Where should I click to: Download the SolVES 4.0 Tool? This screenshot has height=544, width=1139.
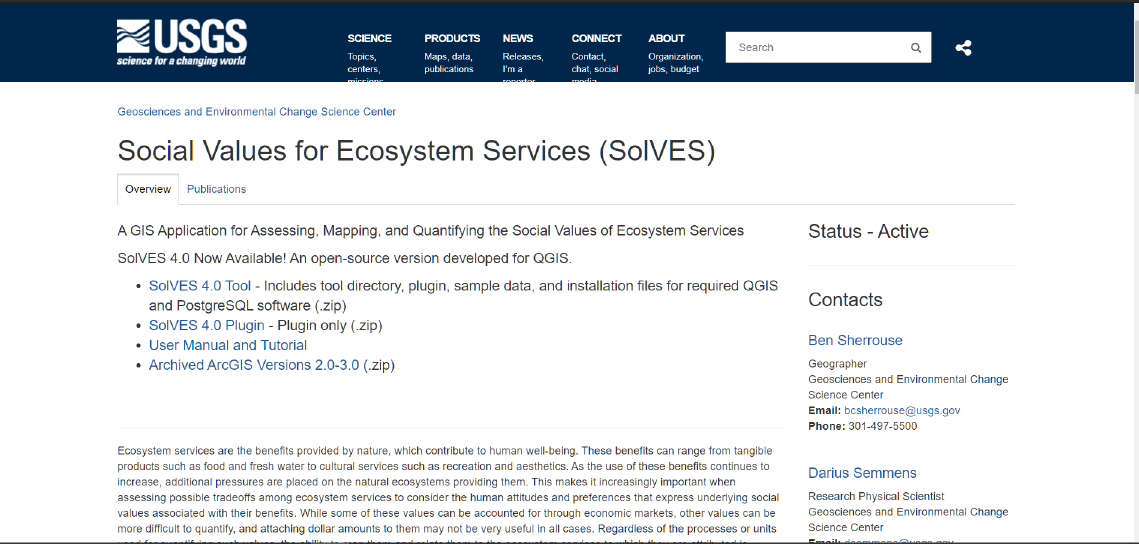click(200, 286)
